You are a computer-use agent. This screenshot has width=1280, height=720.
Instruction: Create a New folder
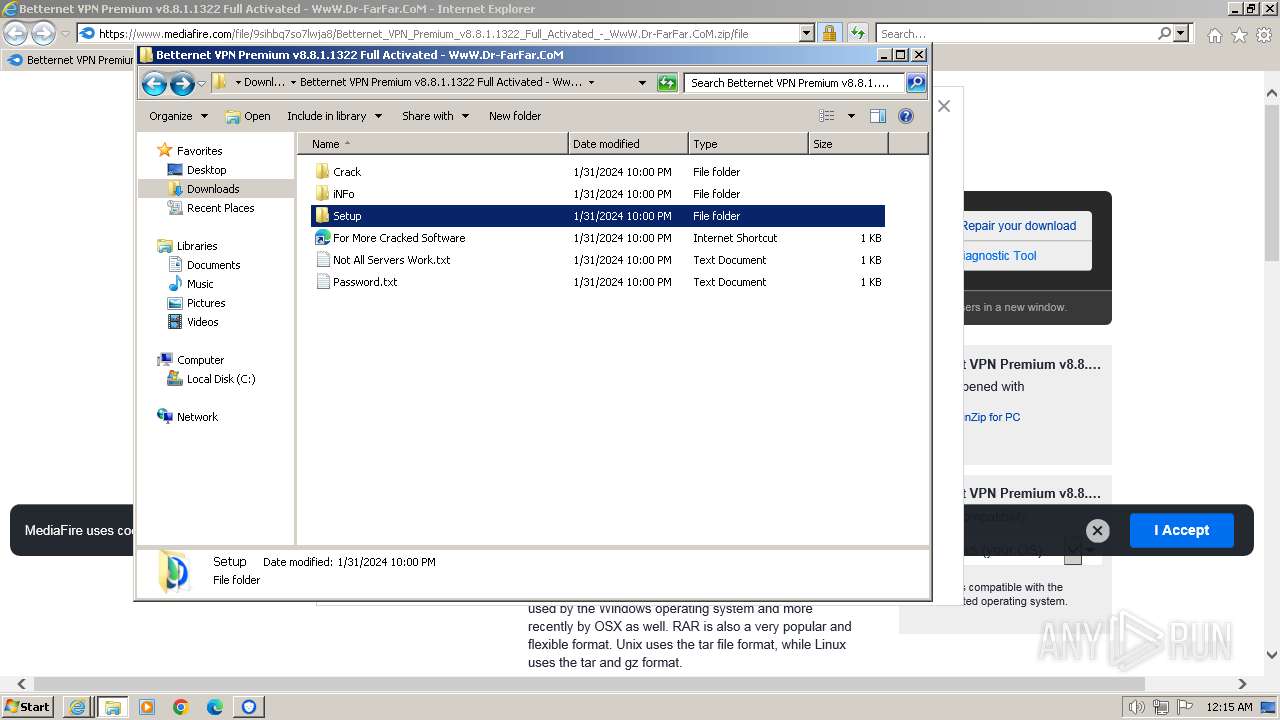click(x=515, y=116)
